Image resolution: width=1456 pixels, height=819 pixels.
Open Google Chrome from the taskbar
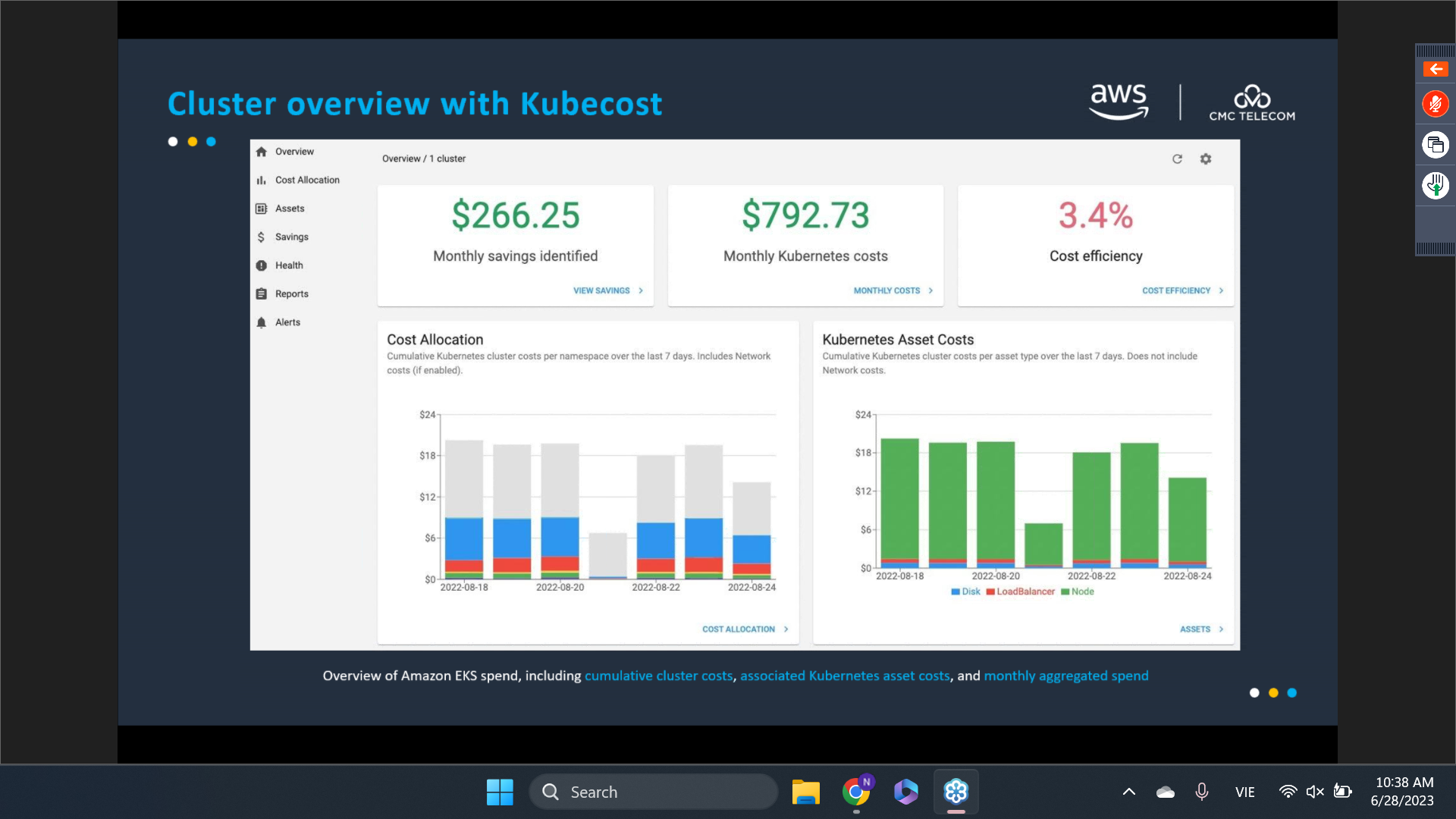coord(856,792)
